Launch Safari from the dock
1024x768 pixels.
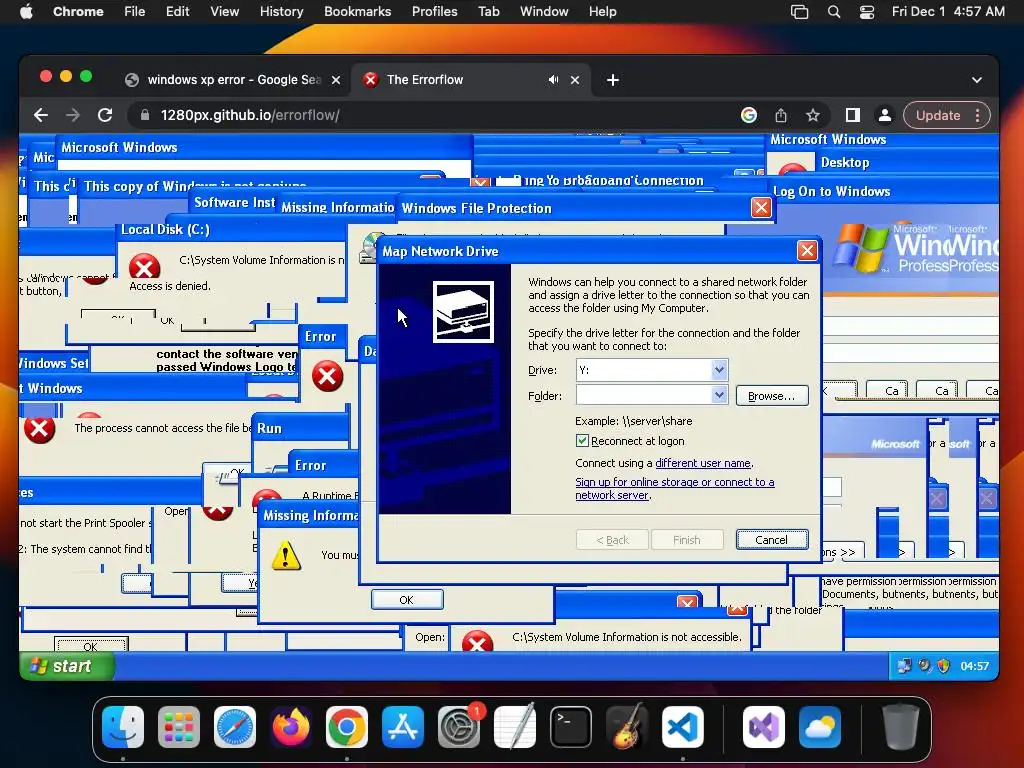pyautogui.click(x=234, y=727)
